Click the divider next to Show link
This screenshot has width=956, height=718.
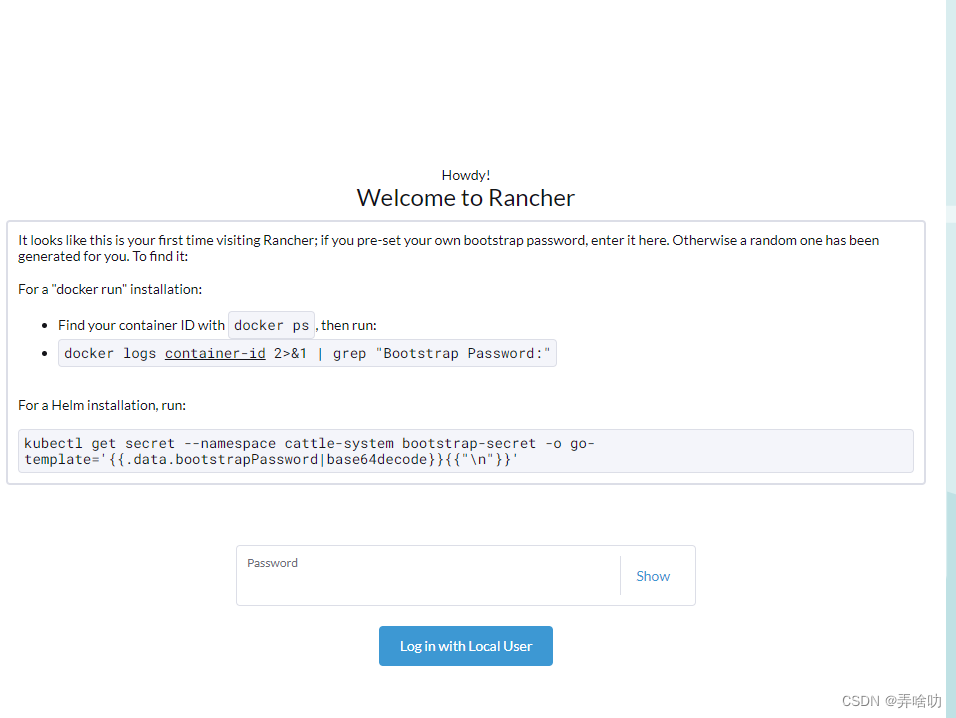[619, 575]
